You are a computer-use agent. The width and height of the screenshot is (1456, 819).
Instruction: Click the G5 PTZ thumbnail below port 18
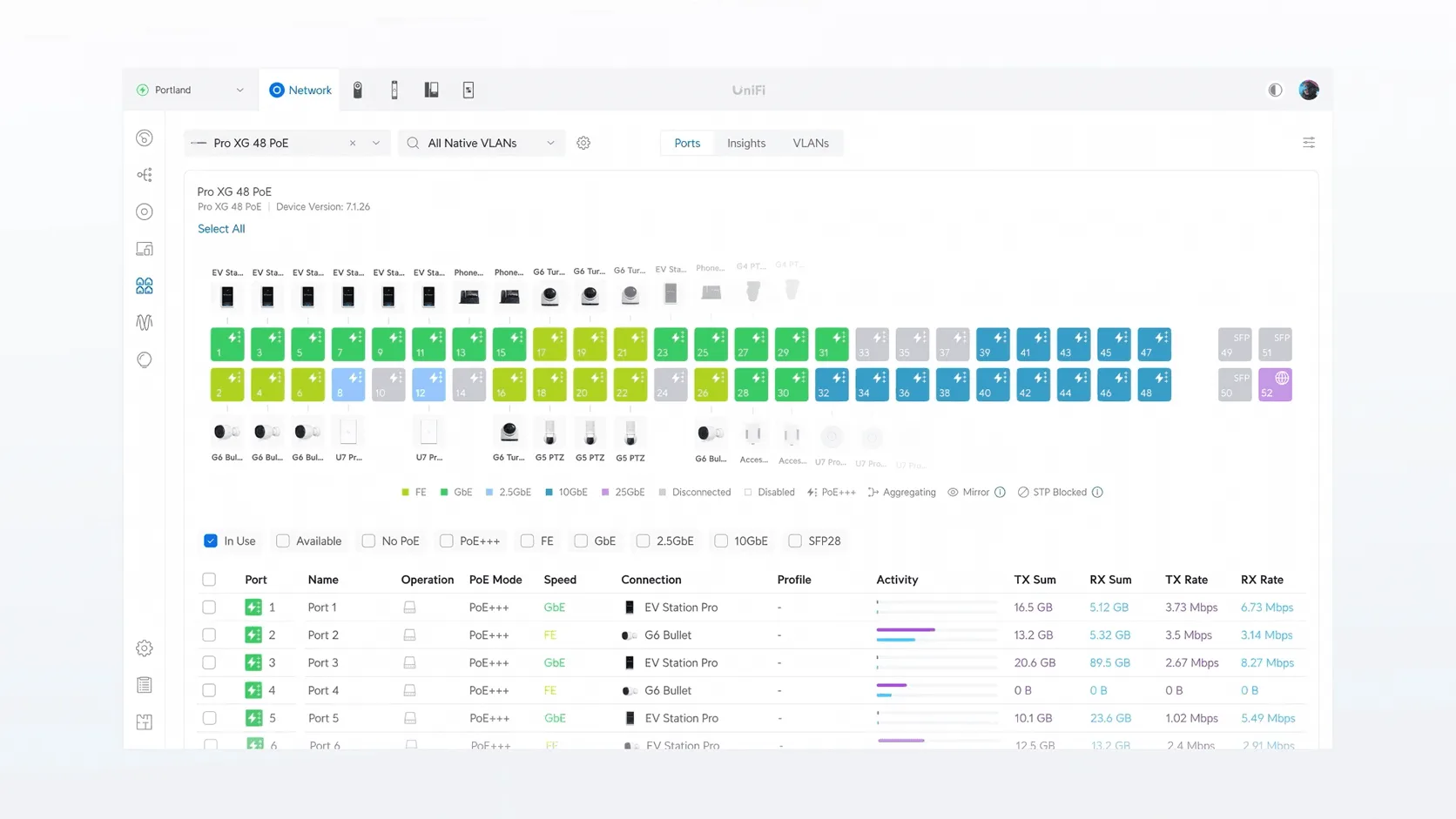pyautogui.click(x=549, y=432)
